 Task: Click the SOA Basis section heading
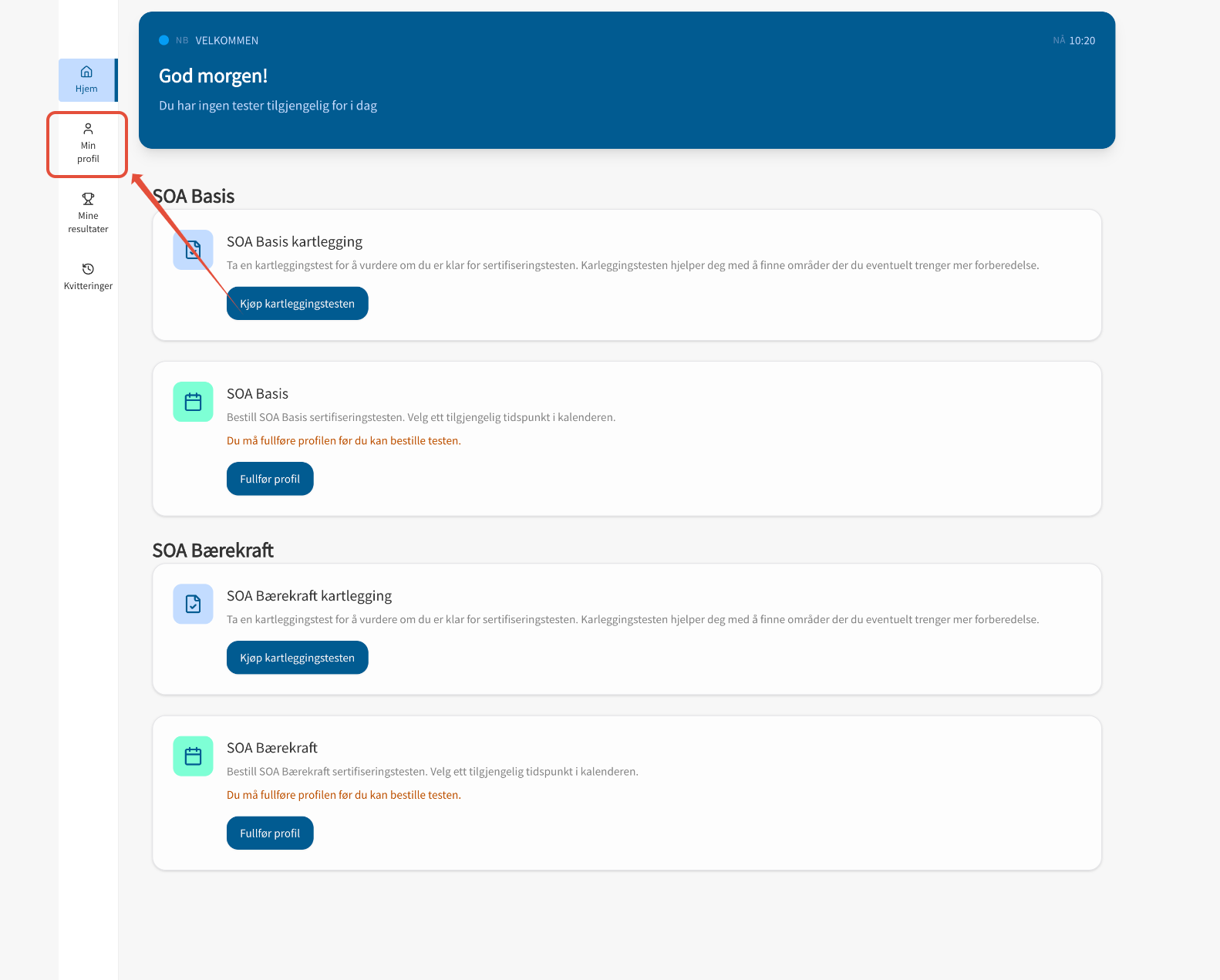194,196
